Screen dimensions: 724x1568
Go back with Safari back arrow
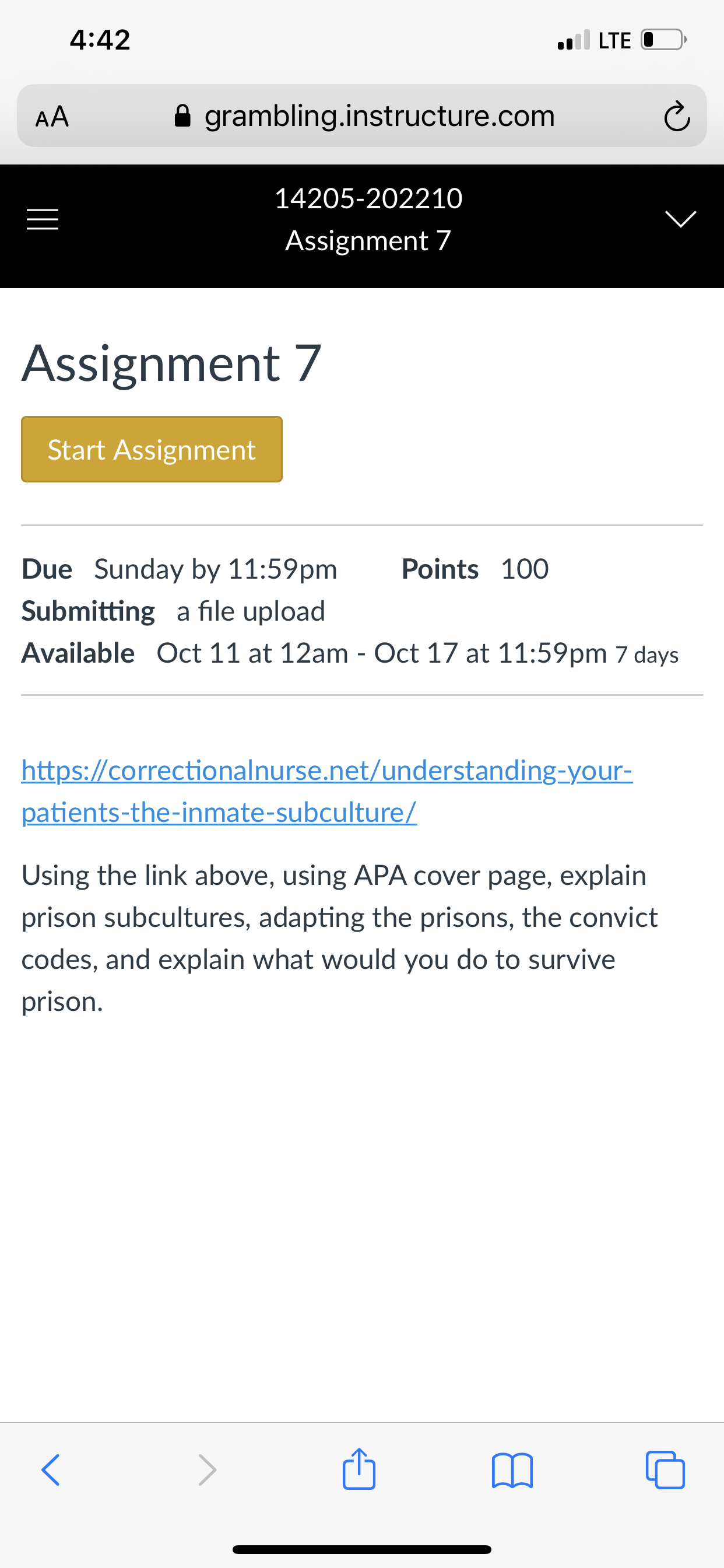click(51, 1471)
